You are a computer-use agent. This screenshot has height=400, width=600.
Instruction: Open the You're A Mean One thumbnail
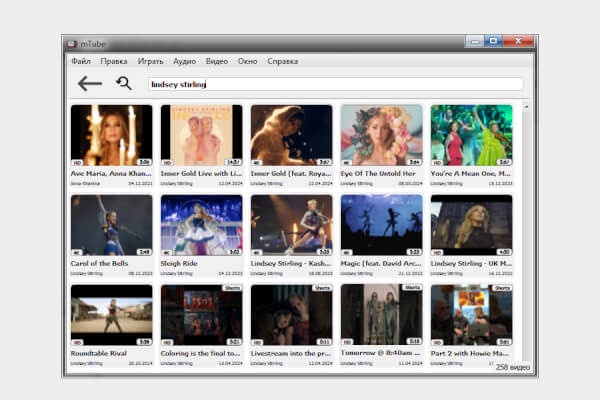(x=471, y=135)
